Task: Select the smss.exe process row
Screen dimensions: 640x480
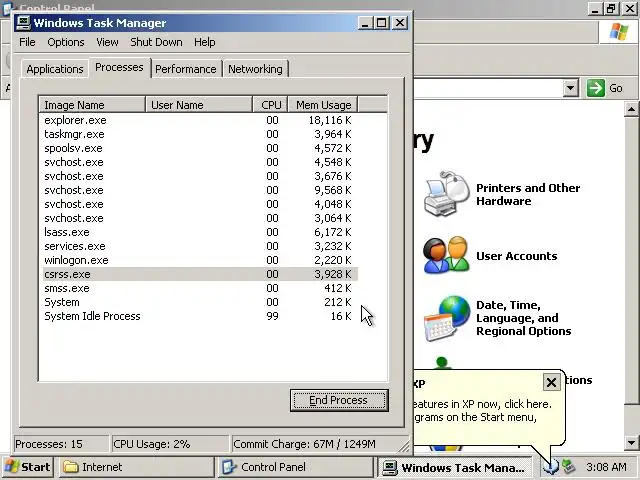Action: click(200, 288)
